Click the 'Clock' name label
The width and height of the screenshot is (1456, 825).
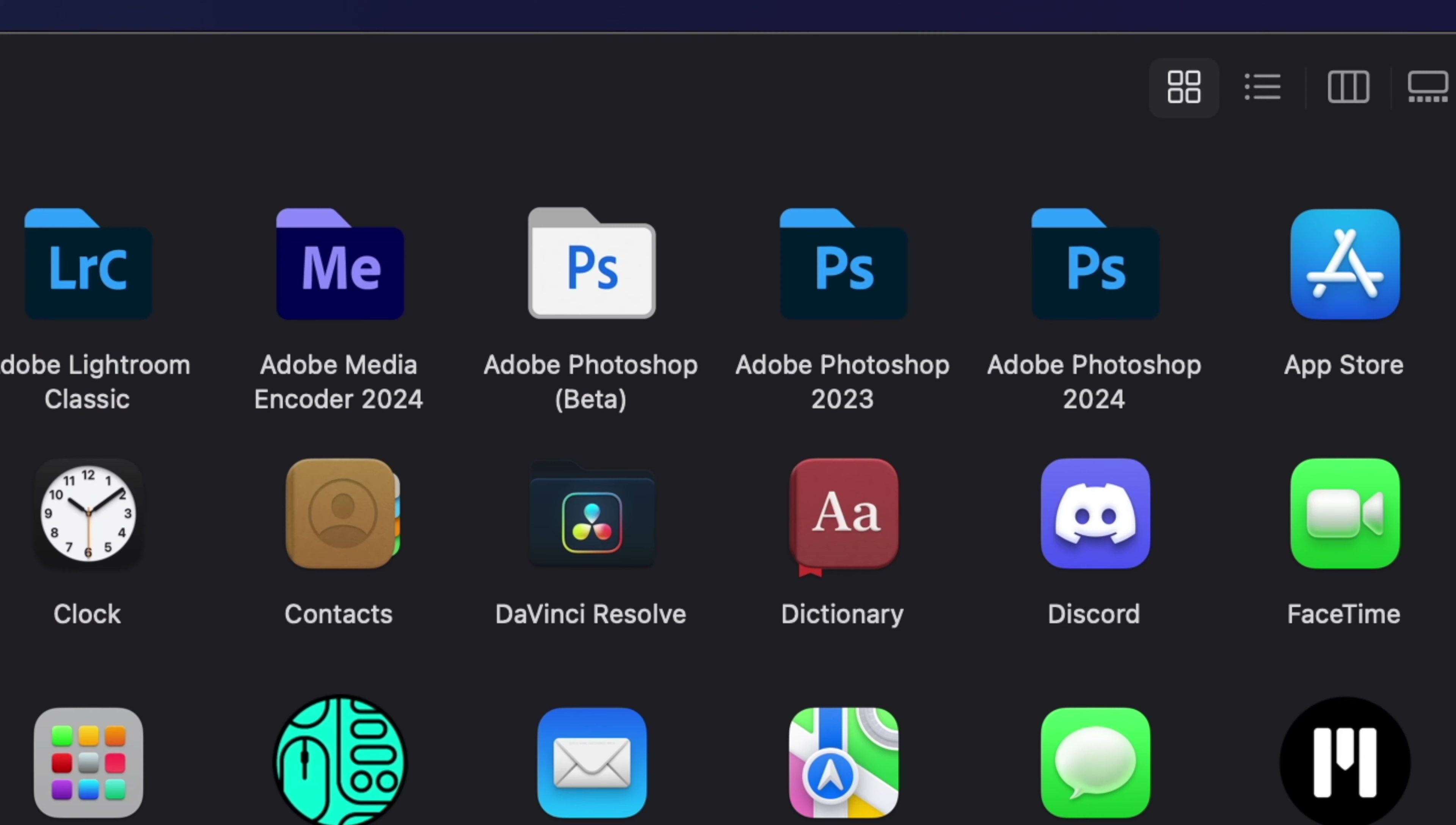(87, 614)
